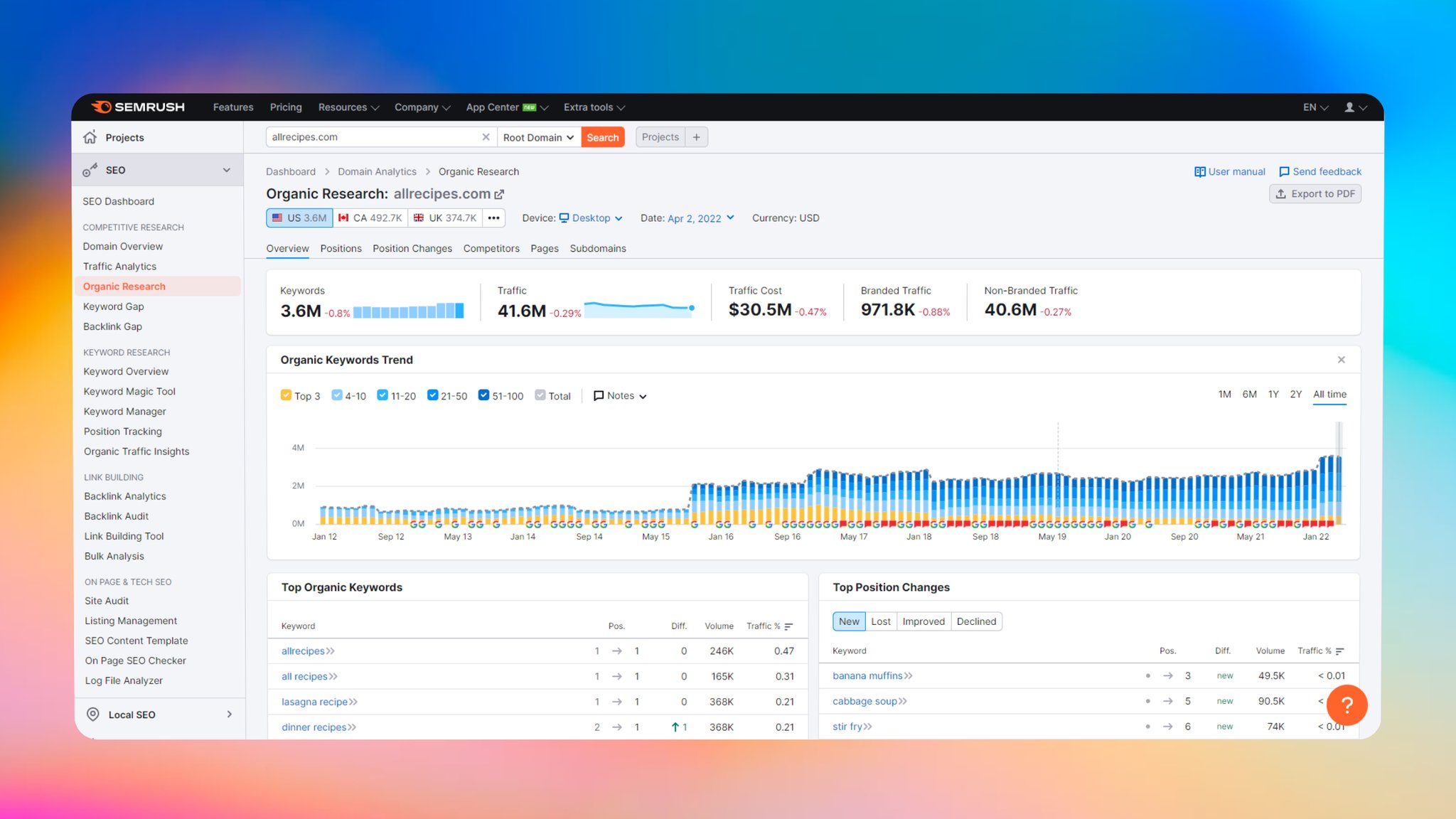Image resolution: width=1456 pixels, height=819 pixels.
Task: Toggle the 51-100 positions checkbox
Action: pos(483,395)
